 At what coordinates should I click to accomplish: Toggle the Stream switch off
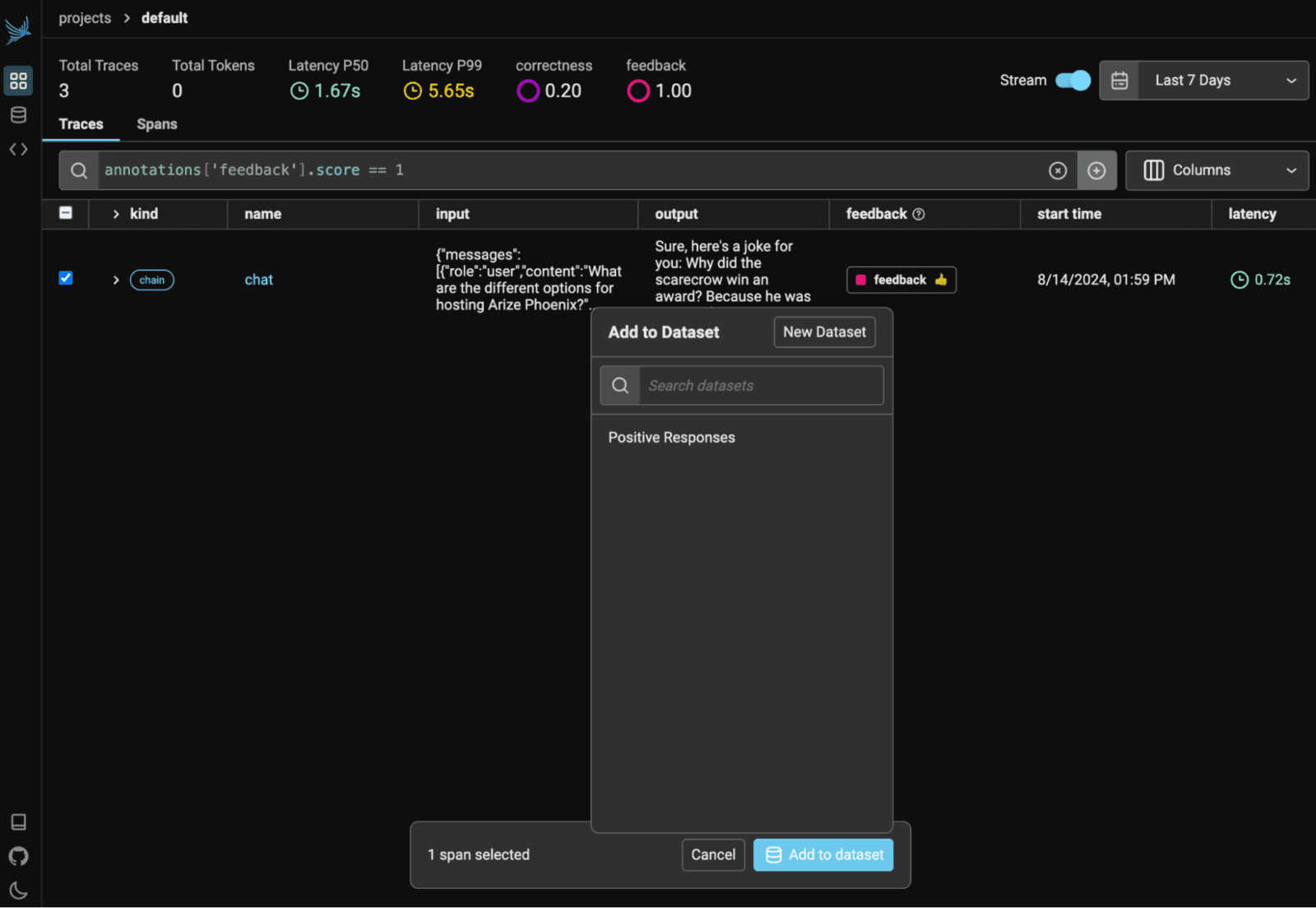click(x=1073, y=81)
